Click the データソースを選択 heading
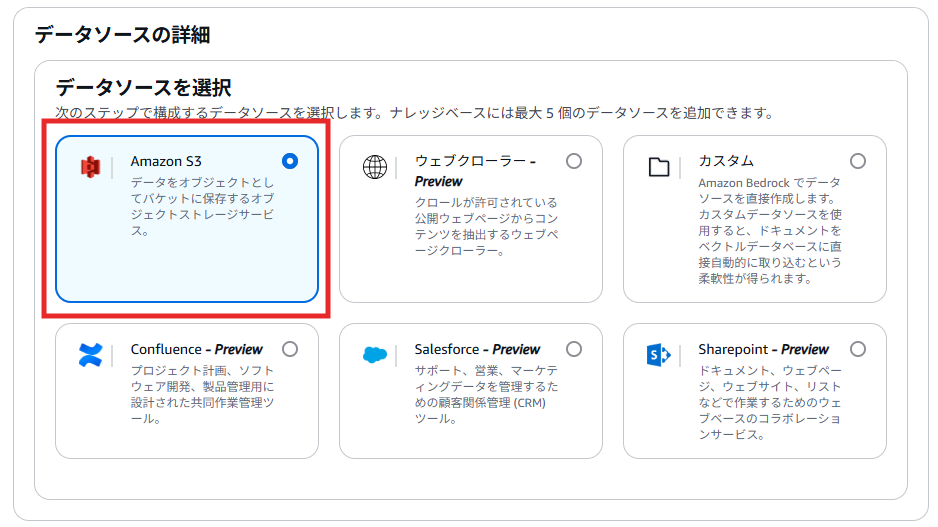The height and width of the screenshot is (527, 938). (x=144, y=88)
